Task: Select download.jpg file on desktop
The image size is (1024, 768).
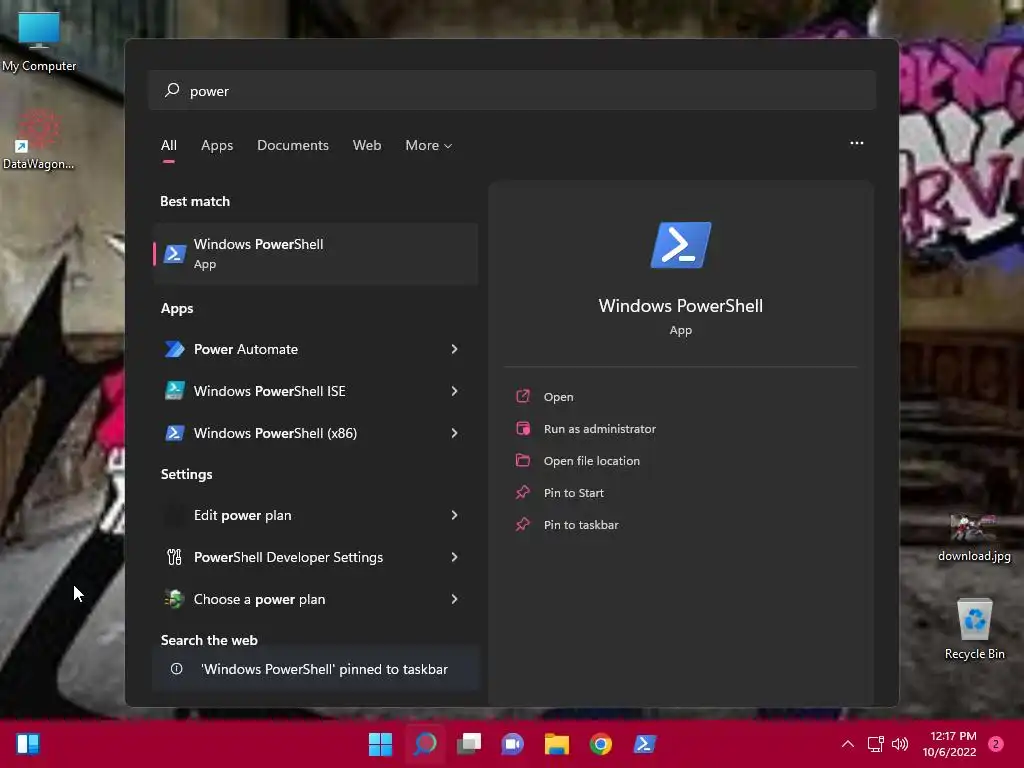Action: [974, 538]
